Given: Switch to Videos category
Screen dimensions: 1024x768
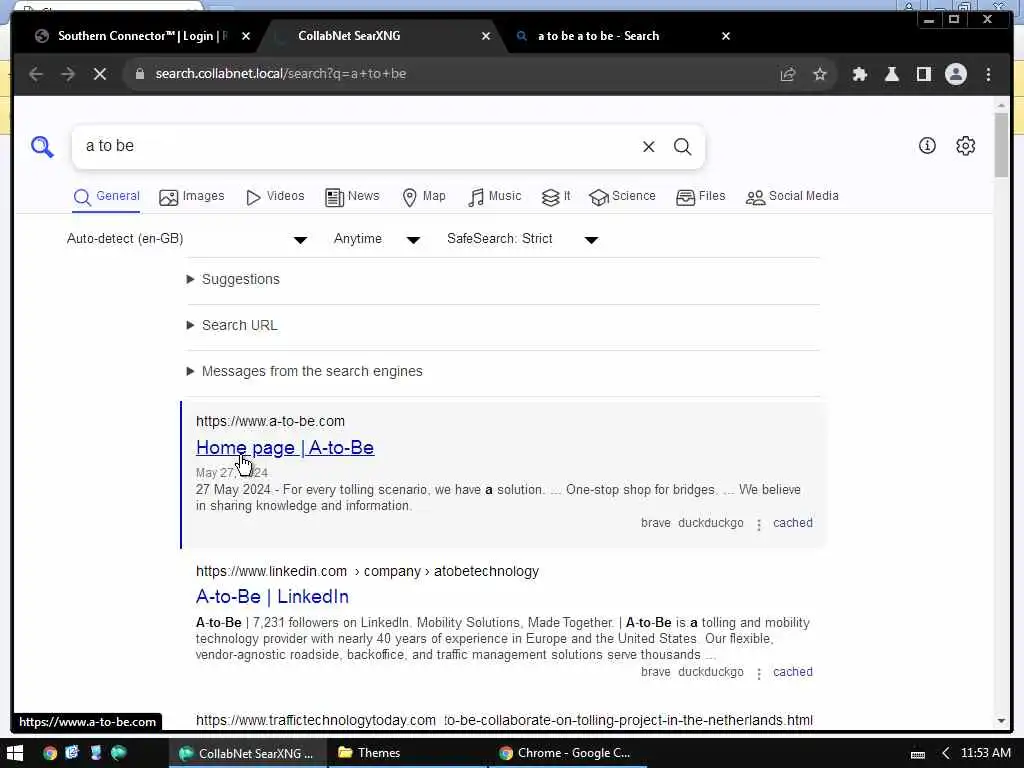Looking at the screenshot, I should pos(275,197).
